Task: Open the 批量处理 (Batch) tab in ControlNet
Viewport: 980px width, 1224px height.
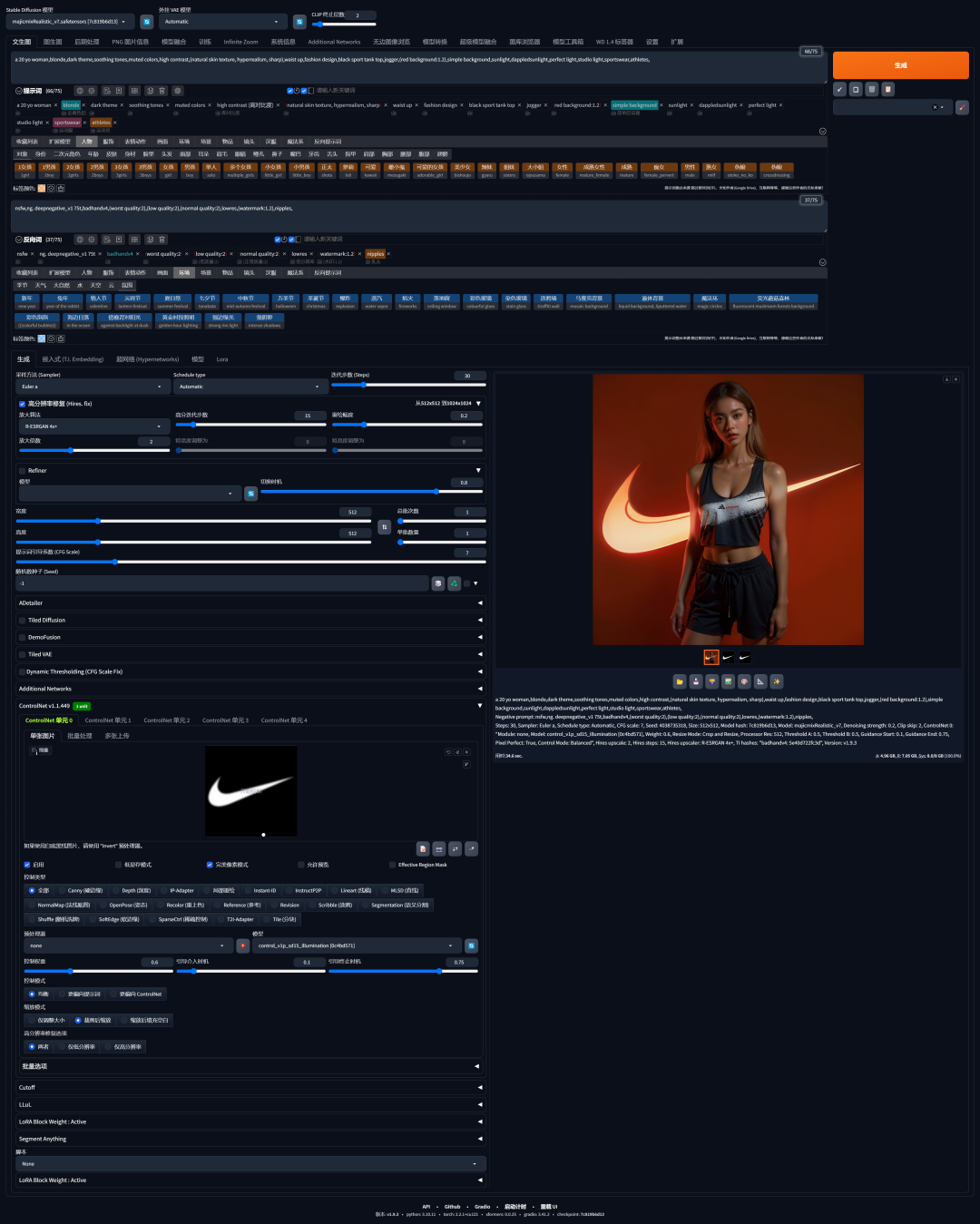Action: click(80, 736)
